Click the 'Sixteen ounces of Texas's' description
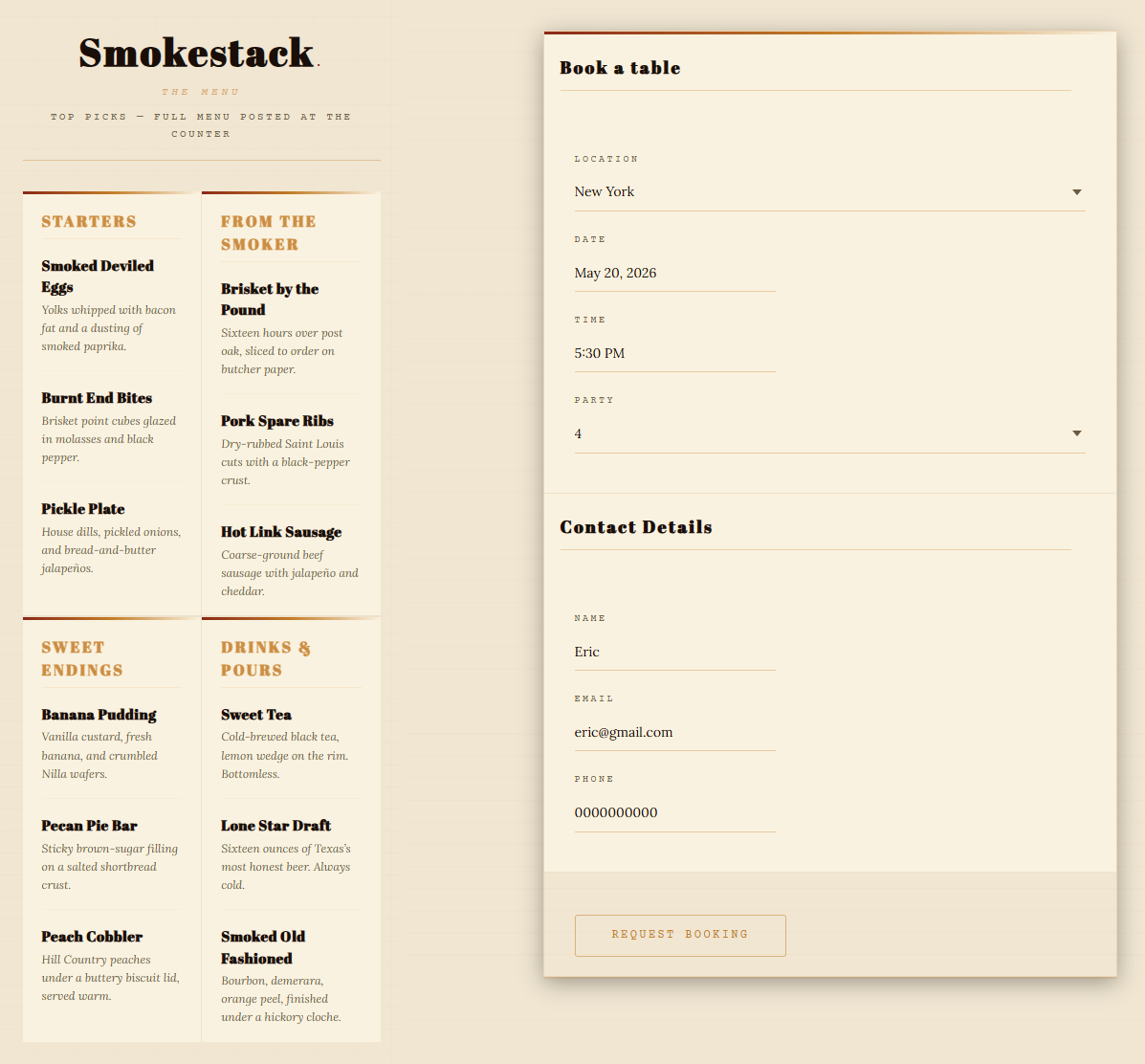The image size is (1145, 1064). click(286, 867)
